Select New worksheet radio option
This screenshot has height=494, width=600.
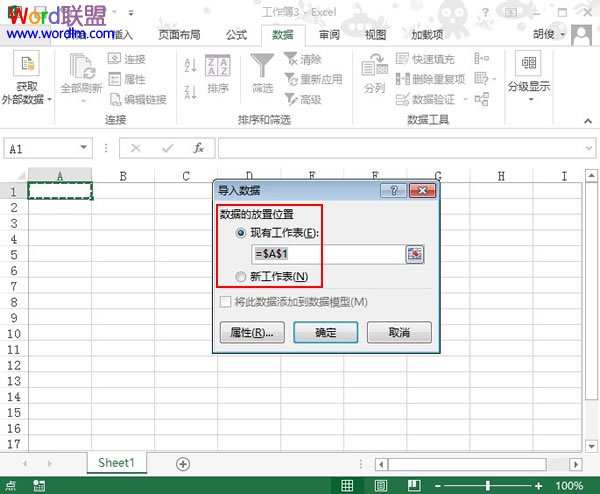pos(240,276)
